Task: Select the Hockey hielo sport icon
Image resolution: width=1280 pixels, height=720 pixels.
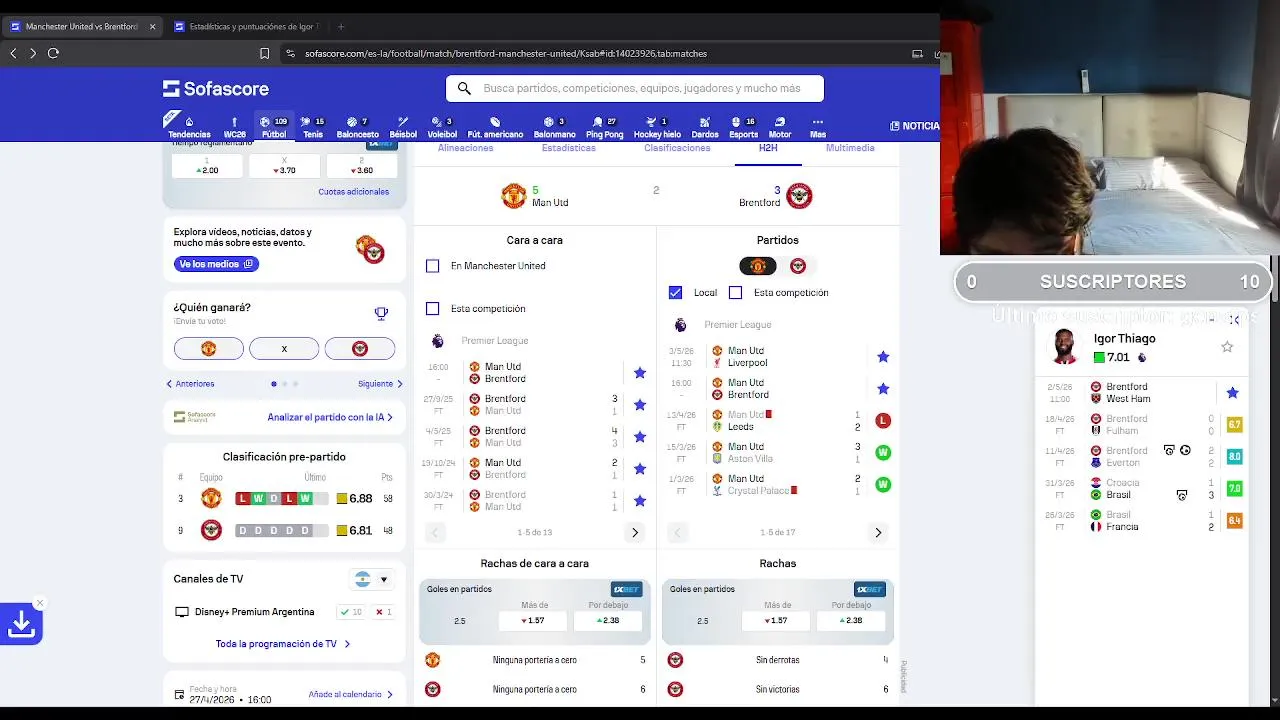Action: (x=657, y=128)
